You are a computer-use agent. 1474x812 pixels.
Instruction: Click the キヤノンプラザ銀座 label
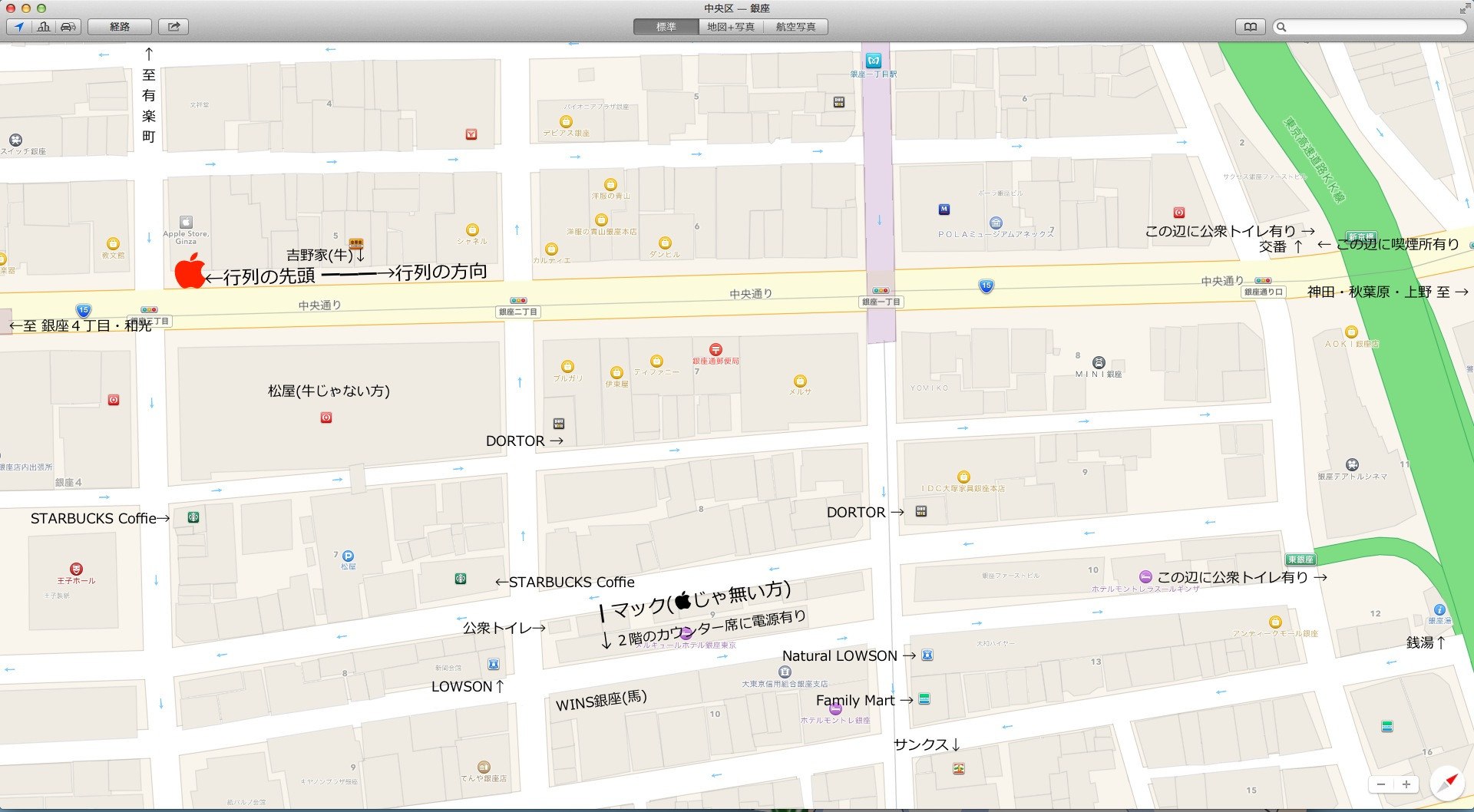pyautogui.click(x=329, y=781)
